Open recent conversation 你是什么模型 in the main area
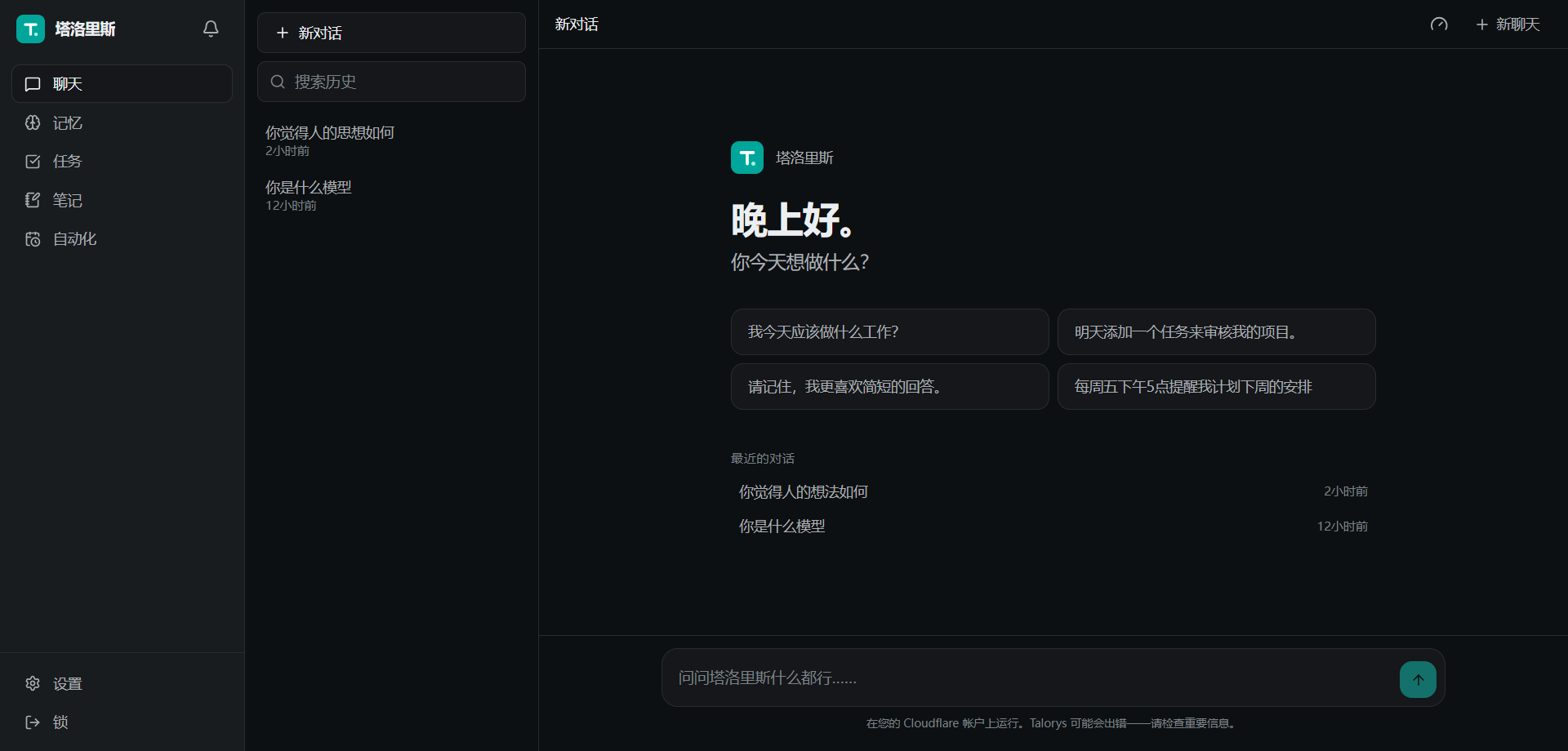 tap(1053, 527)
